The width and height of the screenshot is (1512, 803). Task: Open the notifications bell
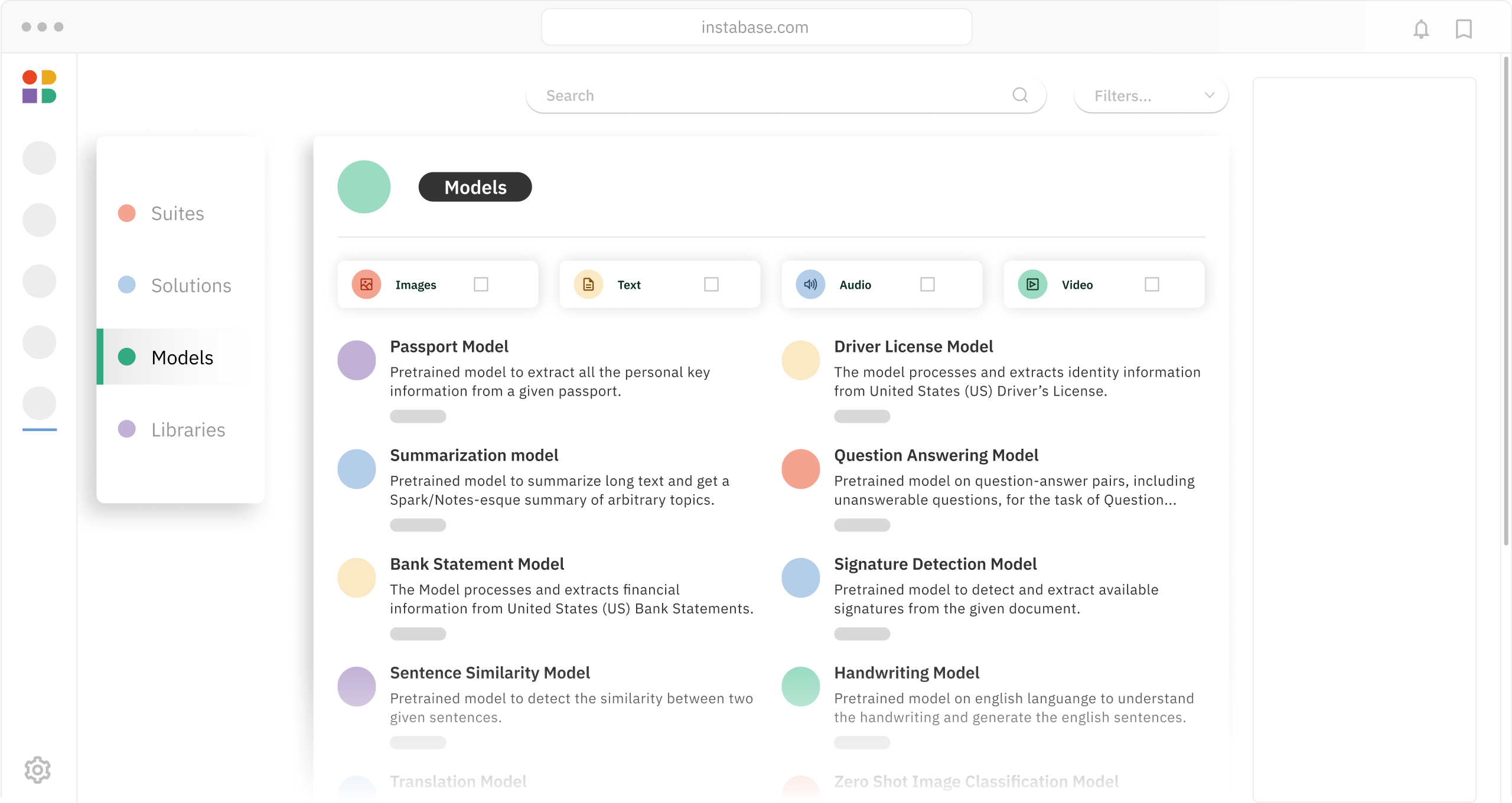coord(1421,28)
